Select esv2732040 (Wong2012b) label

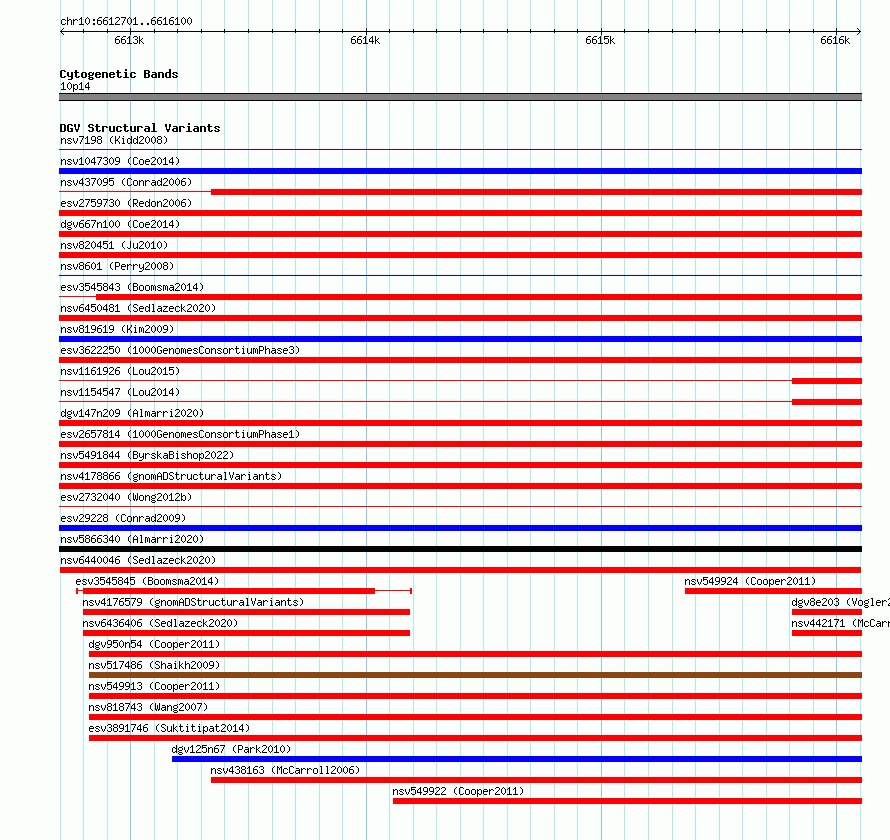point(126,497)
